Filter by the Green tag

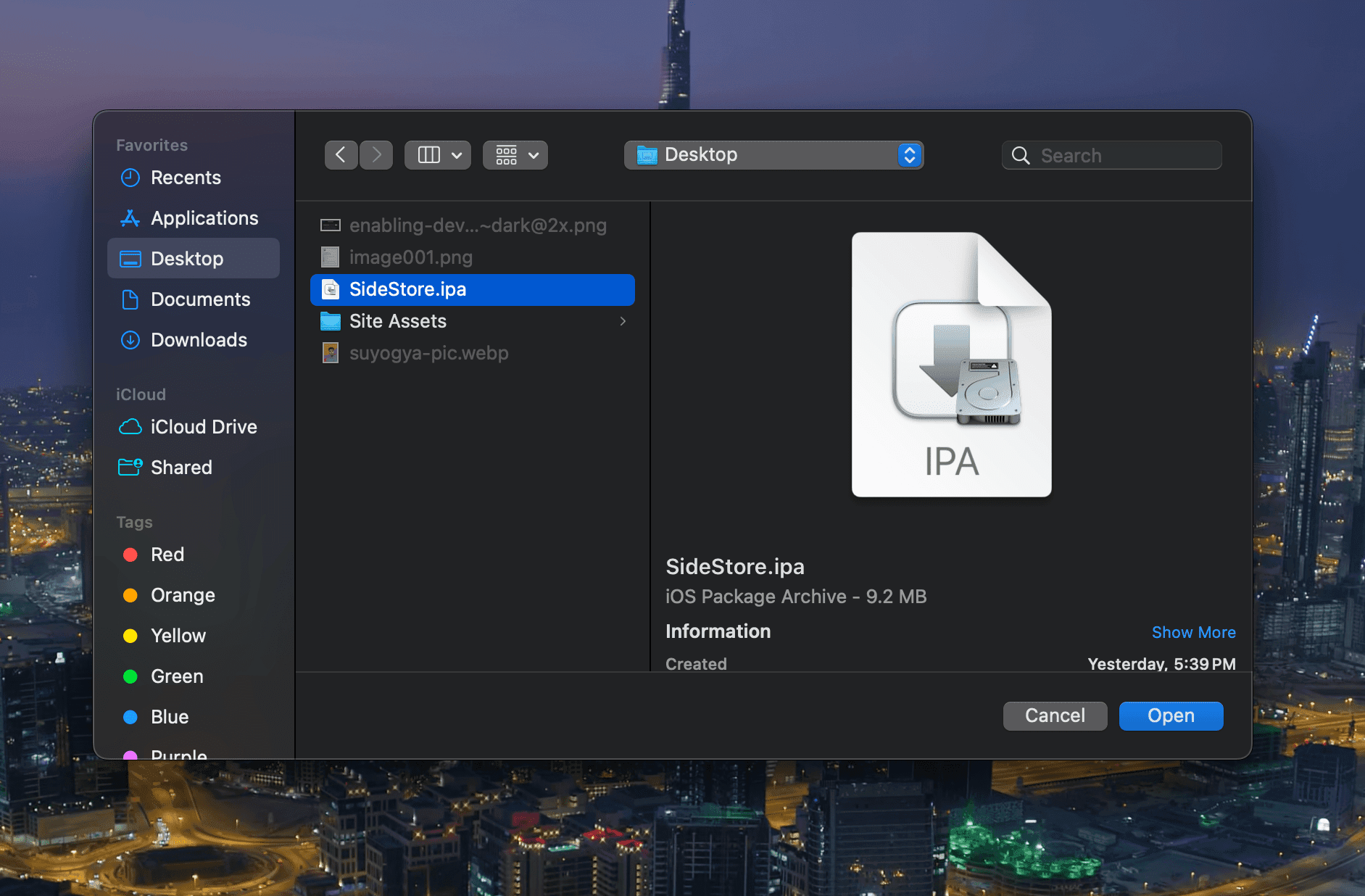pos(176,676)
